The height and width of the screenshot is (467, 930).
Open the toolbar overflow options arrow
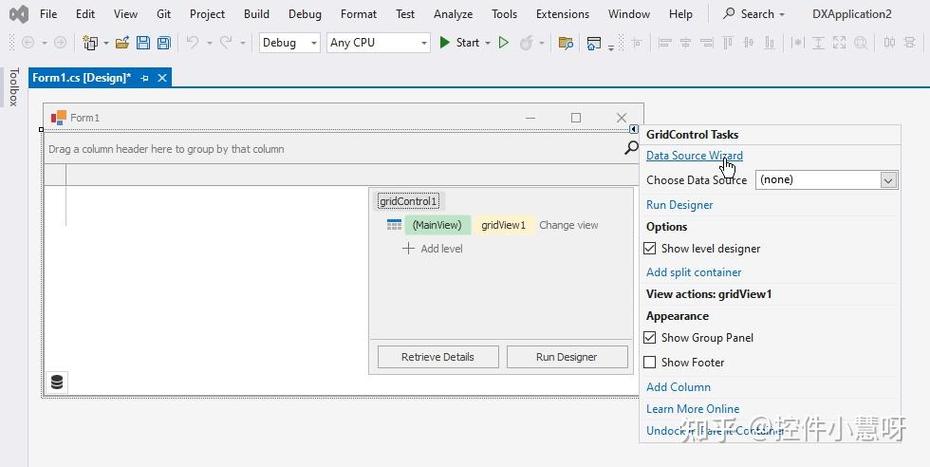tap(611, 47)
